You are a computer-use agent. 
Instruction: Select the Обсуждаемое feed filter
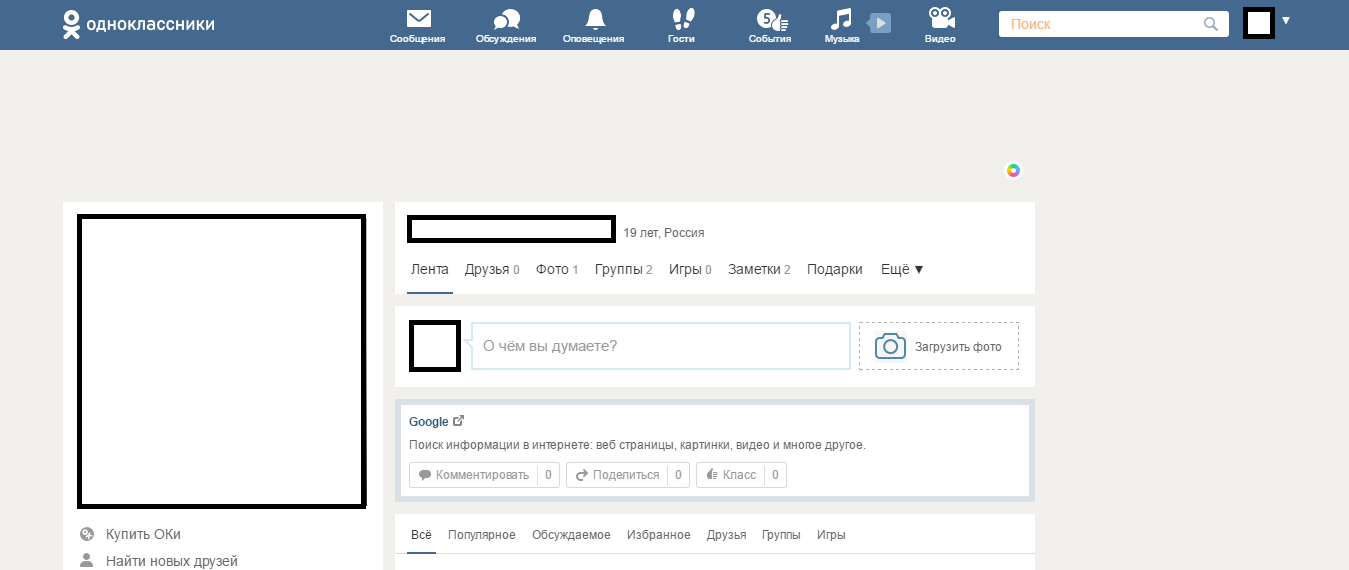coord(571,535)
